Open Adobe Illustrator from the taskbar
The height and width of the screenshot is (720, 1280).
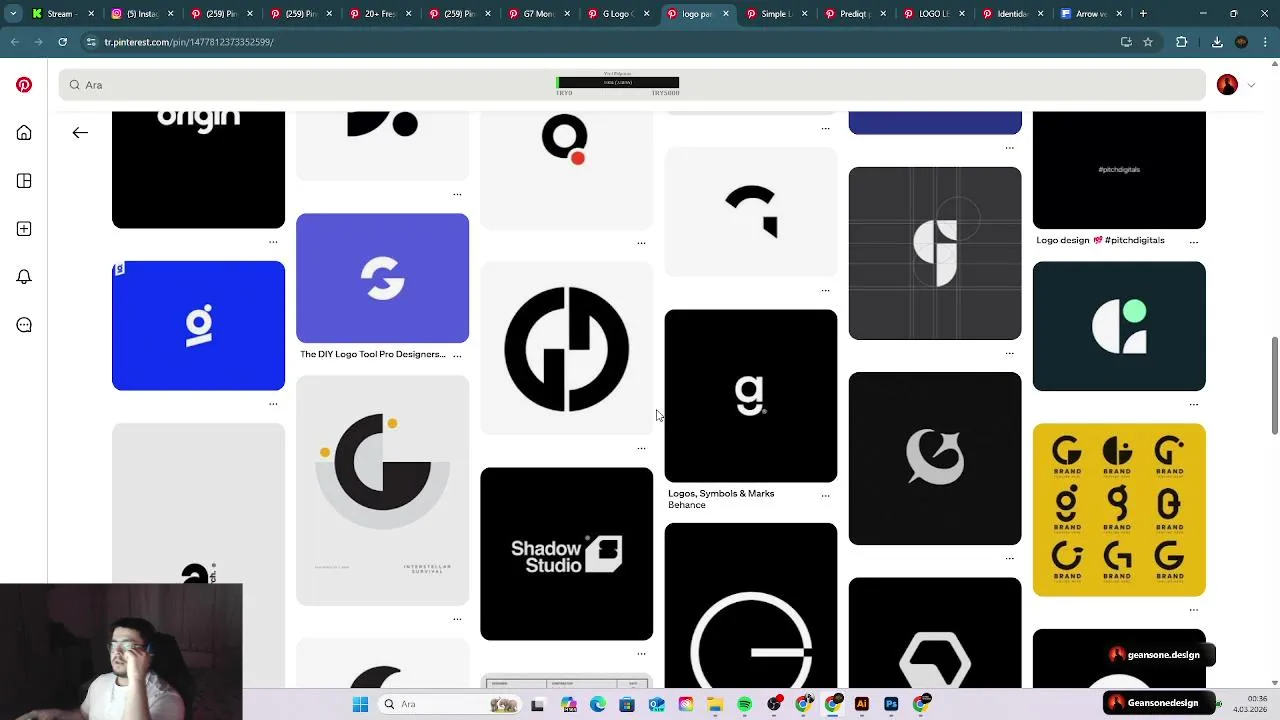pyautogui.click(x=861, y=704)
